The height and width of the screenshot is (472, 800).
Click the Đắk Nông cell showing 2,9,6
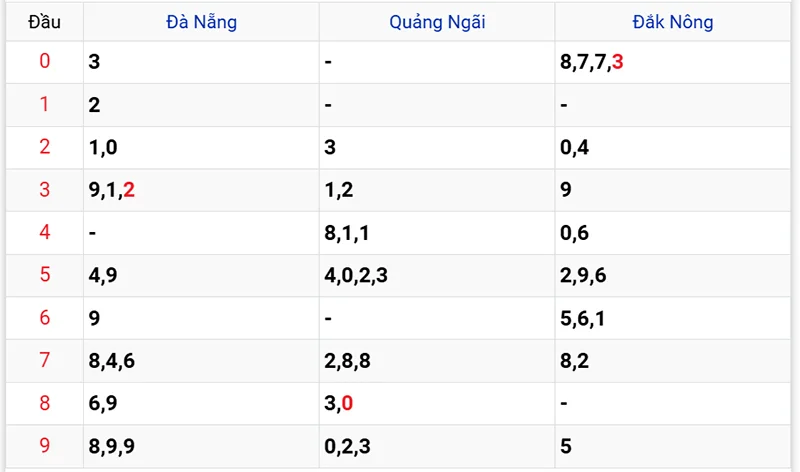coord(584,275)
